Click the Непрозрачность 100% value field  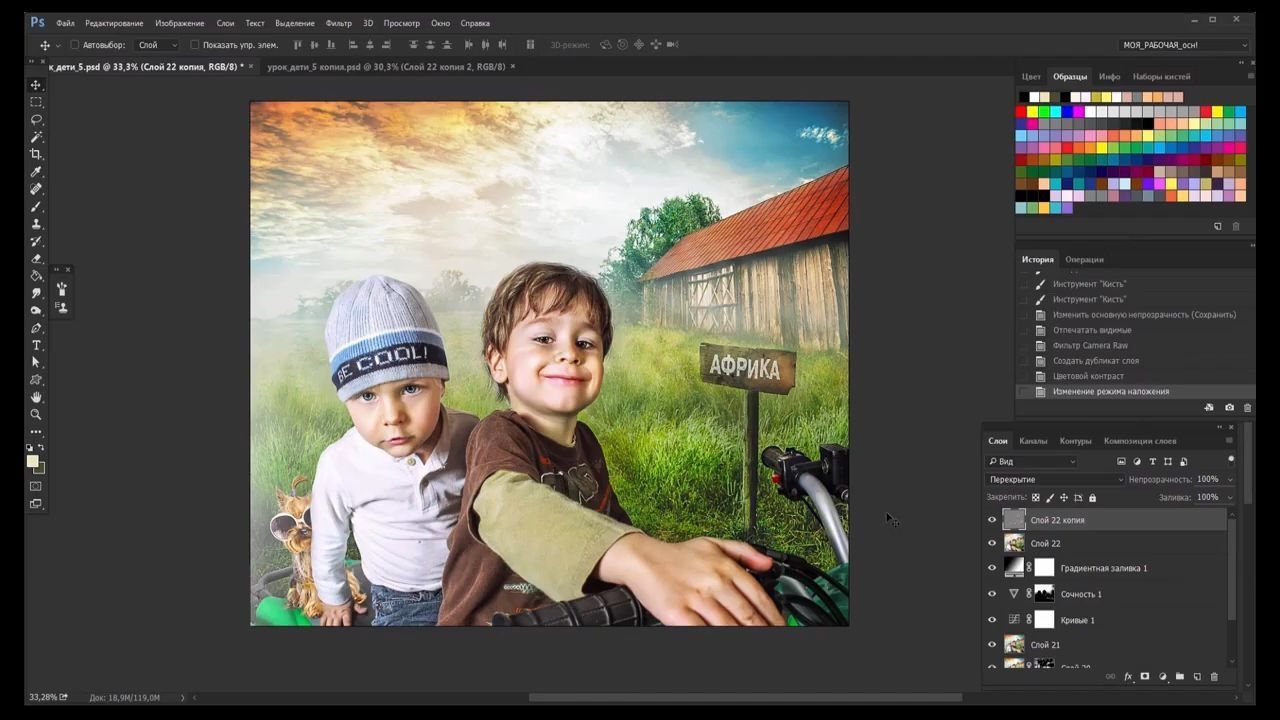pos(1208,480)
